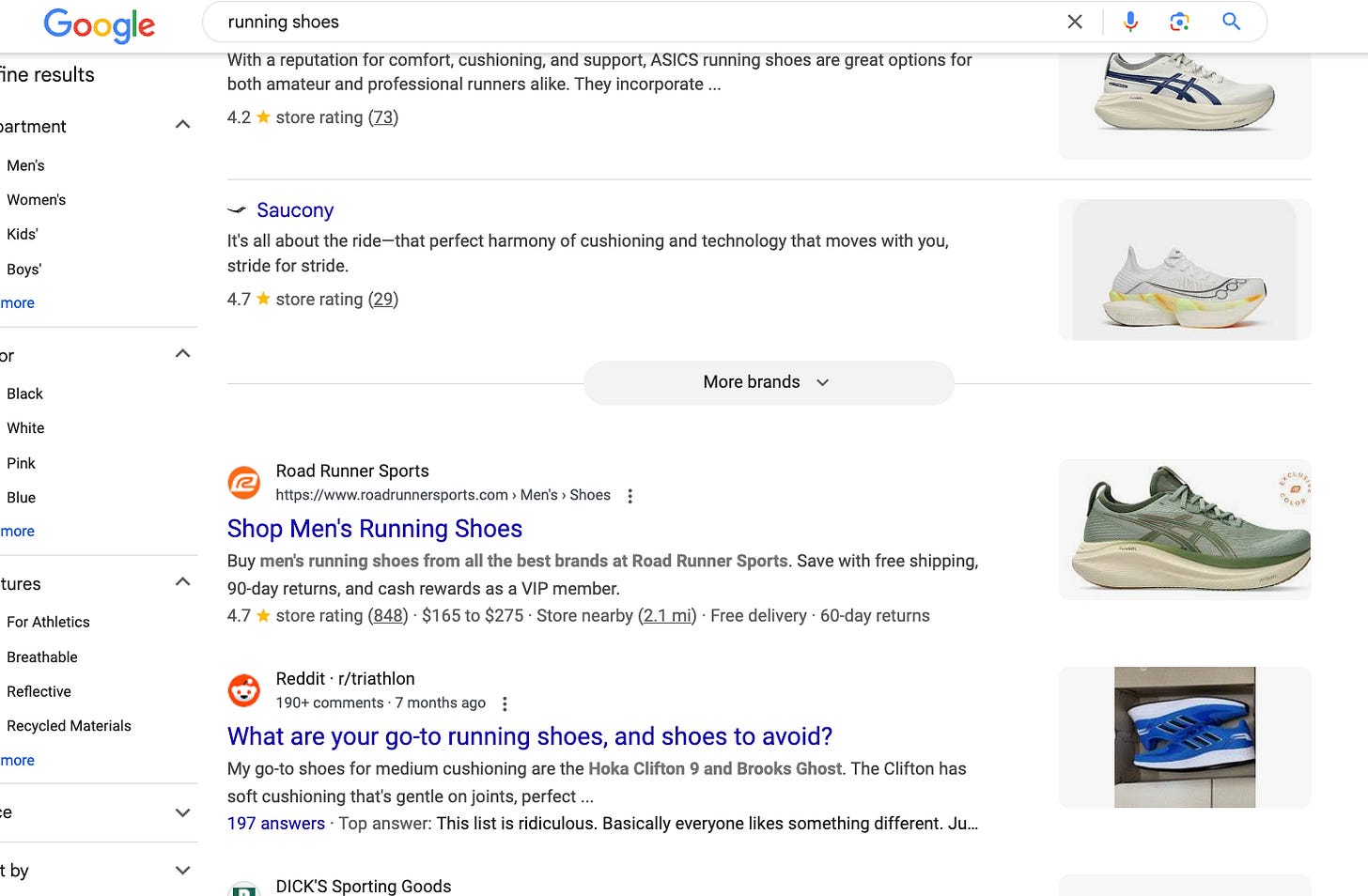Viewport: 1368px width, 896px height.
Task: Filter by Men's department
Action: click(25, 165)
